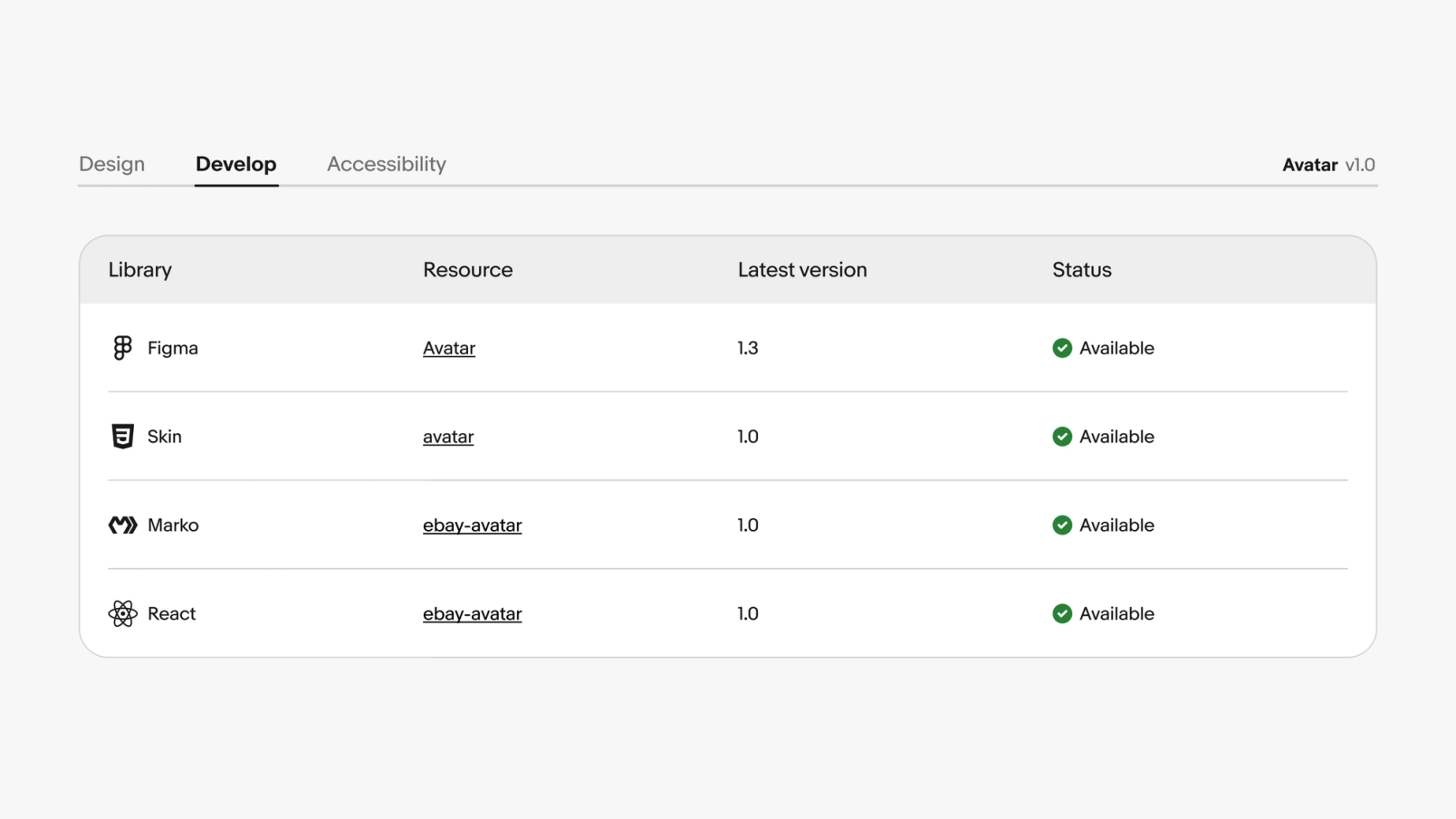1456x819 pixels.
Task: Click the Latest version column header
Action: [802, 270]
